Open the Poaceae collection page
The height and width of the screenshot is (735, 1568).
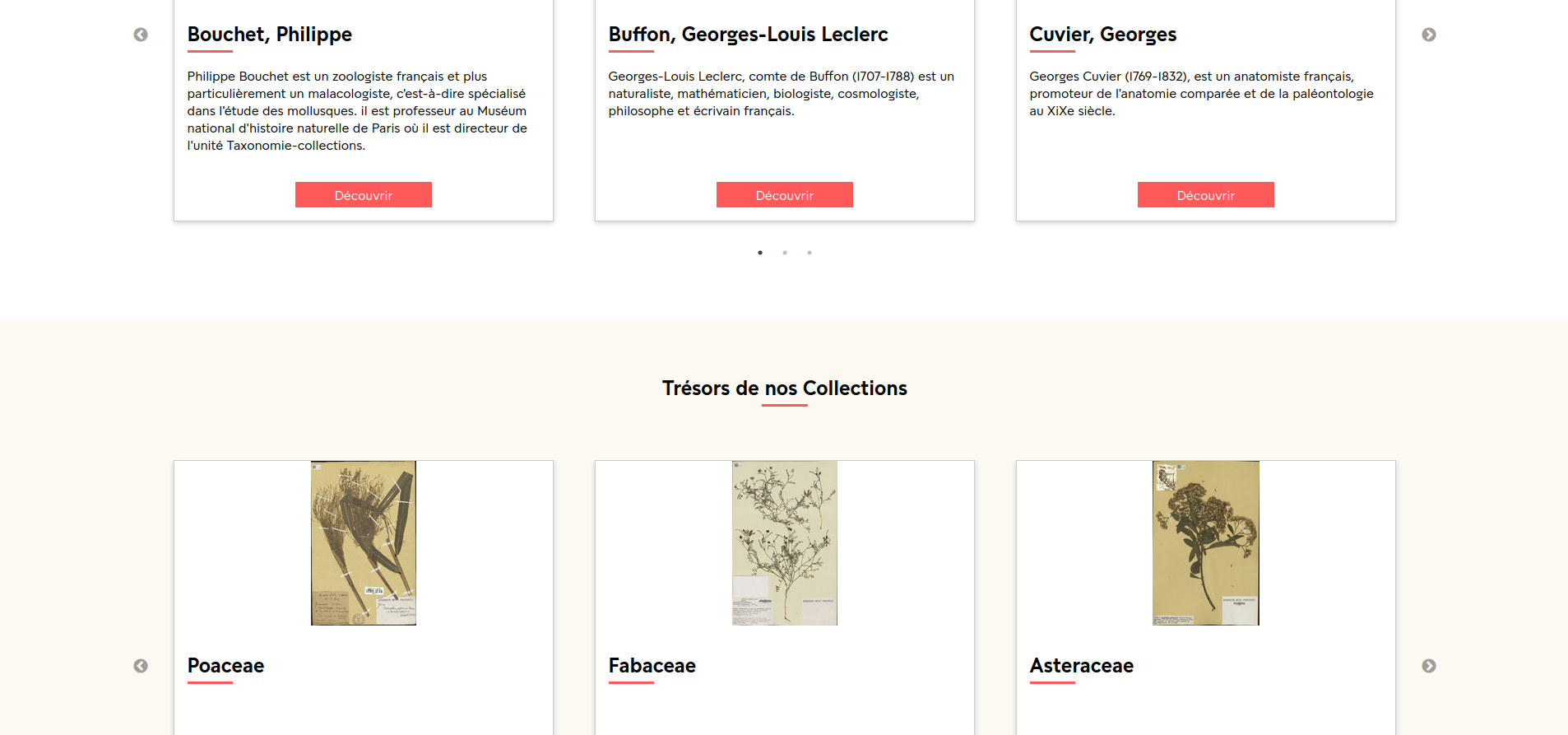click(225, 666)
